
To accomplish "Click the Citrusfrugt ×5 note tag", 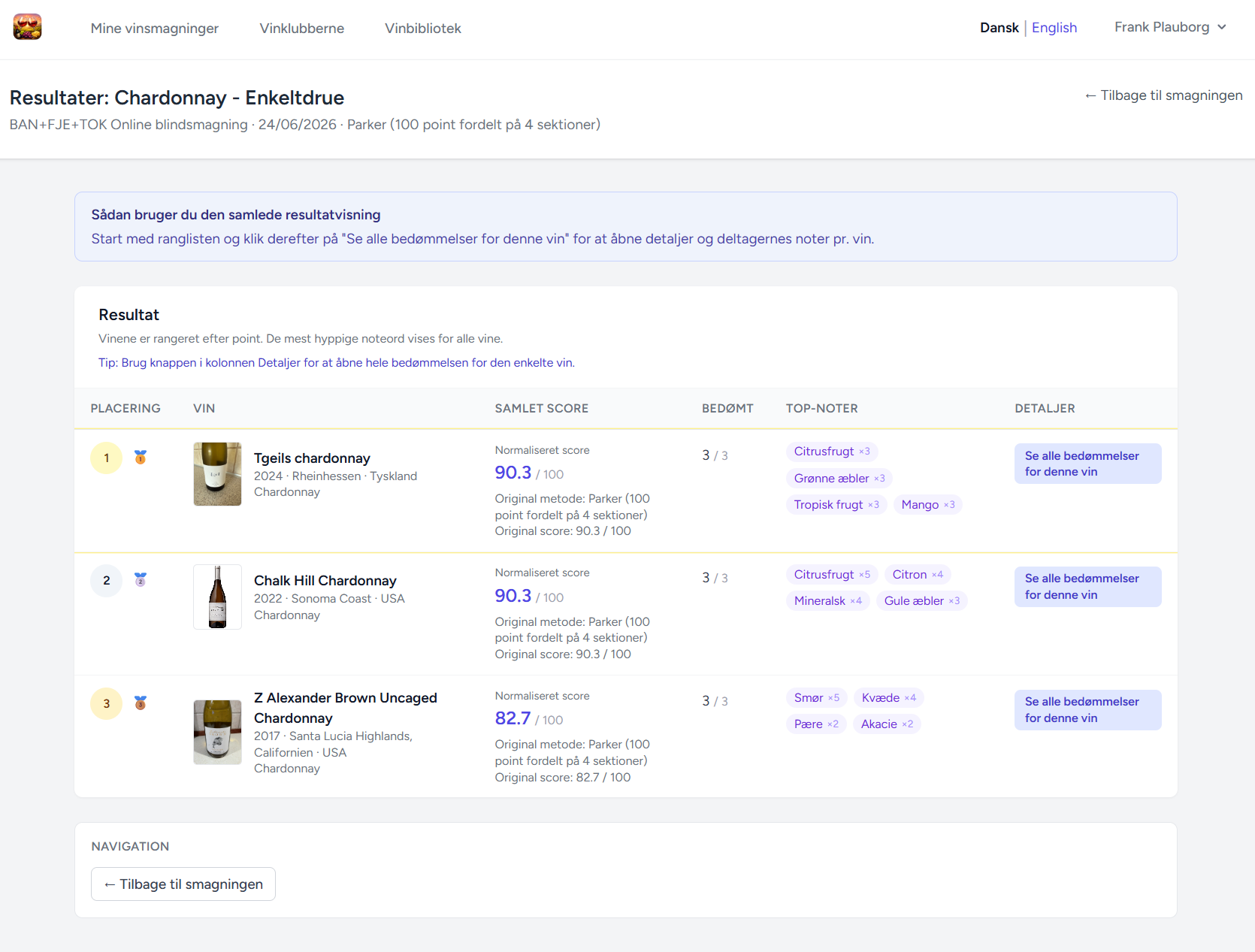I will 832,575.
